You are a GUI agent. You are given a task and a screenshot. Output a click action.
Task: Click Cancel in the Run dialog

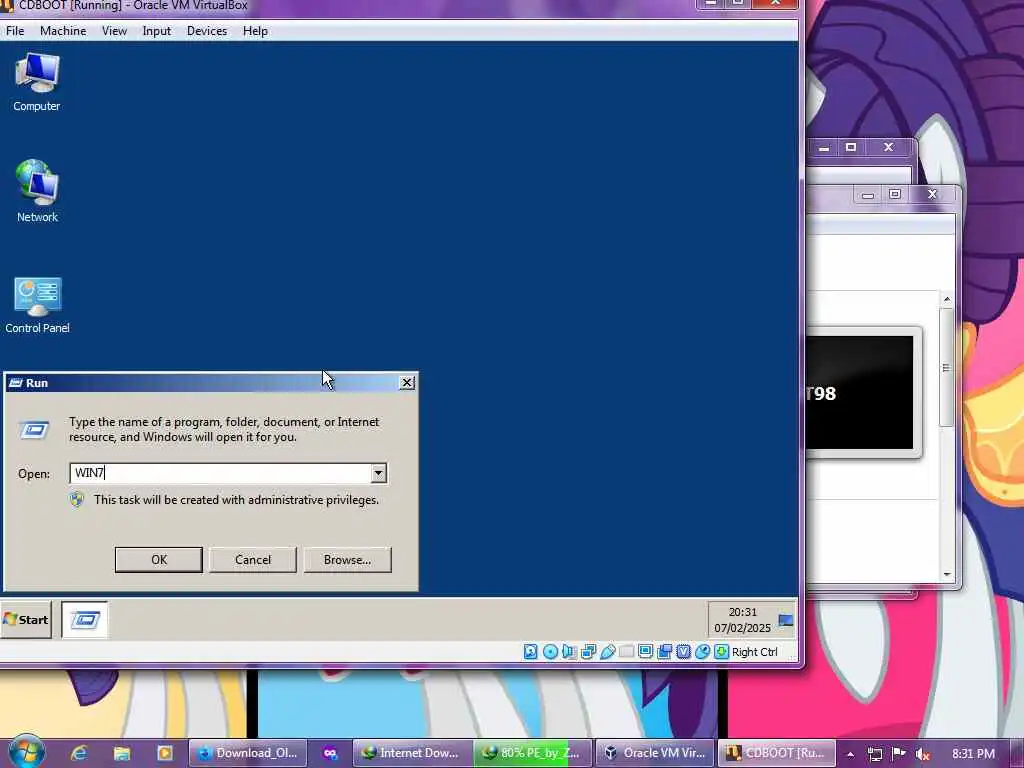click(253, 560)
